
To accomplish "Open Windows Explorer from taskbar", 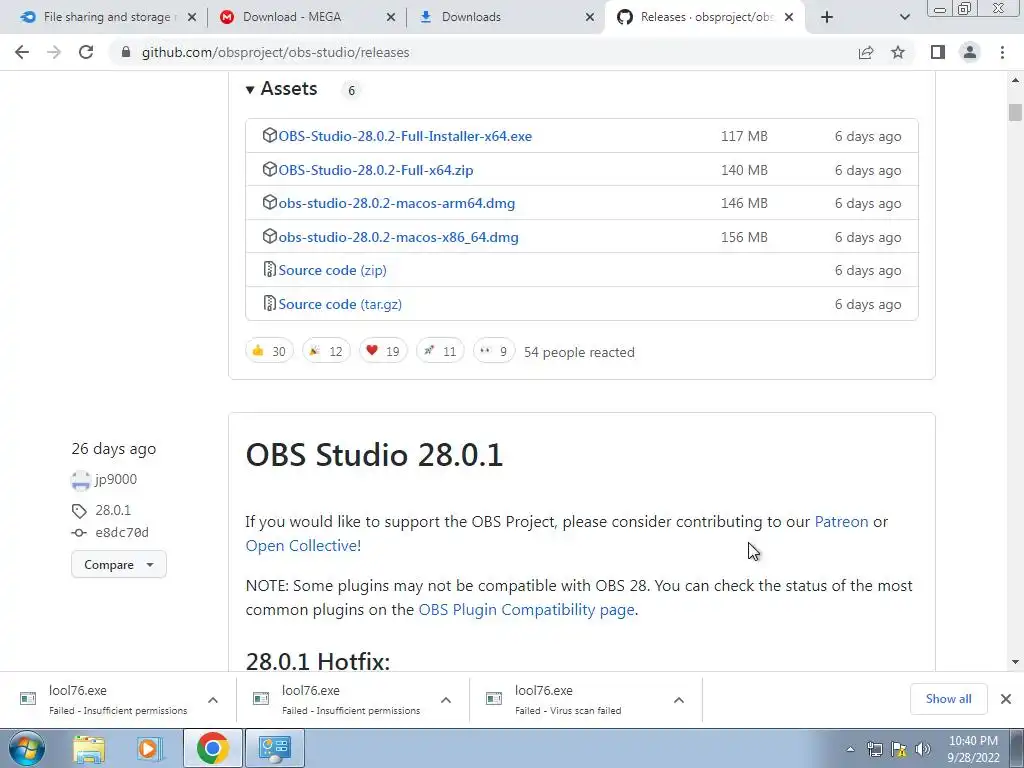I will click(x=89, y=748).
